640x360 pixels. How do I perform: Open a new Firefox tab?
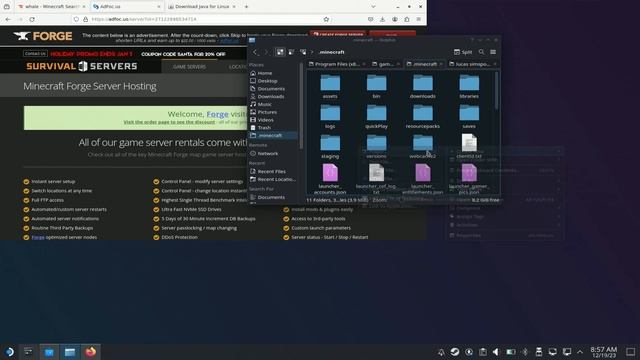[x=246, y=7]
